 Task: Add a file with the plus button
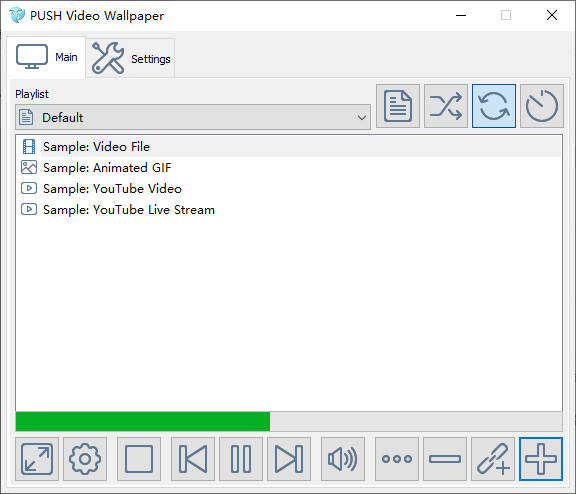pos(541,459)
